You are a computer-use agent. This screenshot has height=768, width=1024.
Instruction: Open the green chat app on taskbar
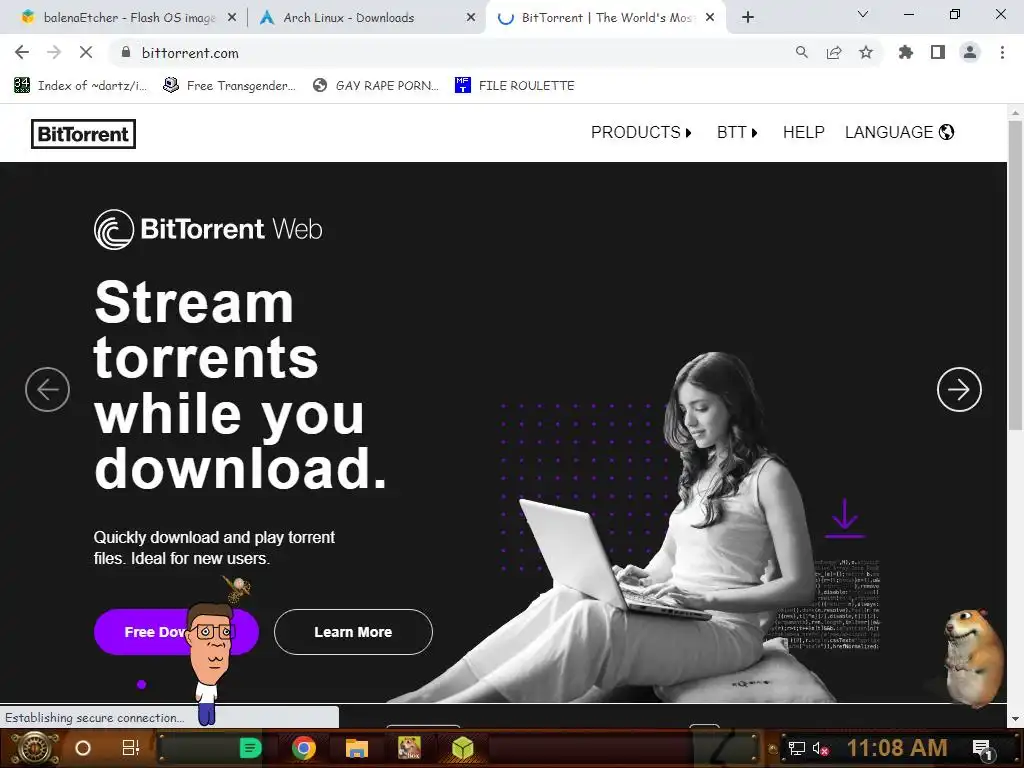[x=250, y=748]
